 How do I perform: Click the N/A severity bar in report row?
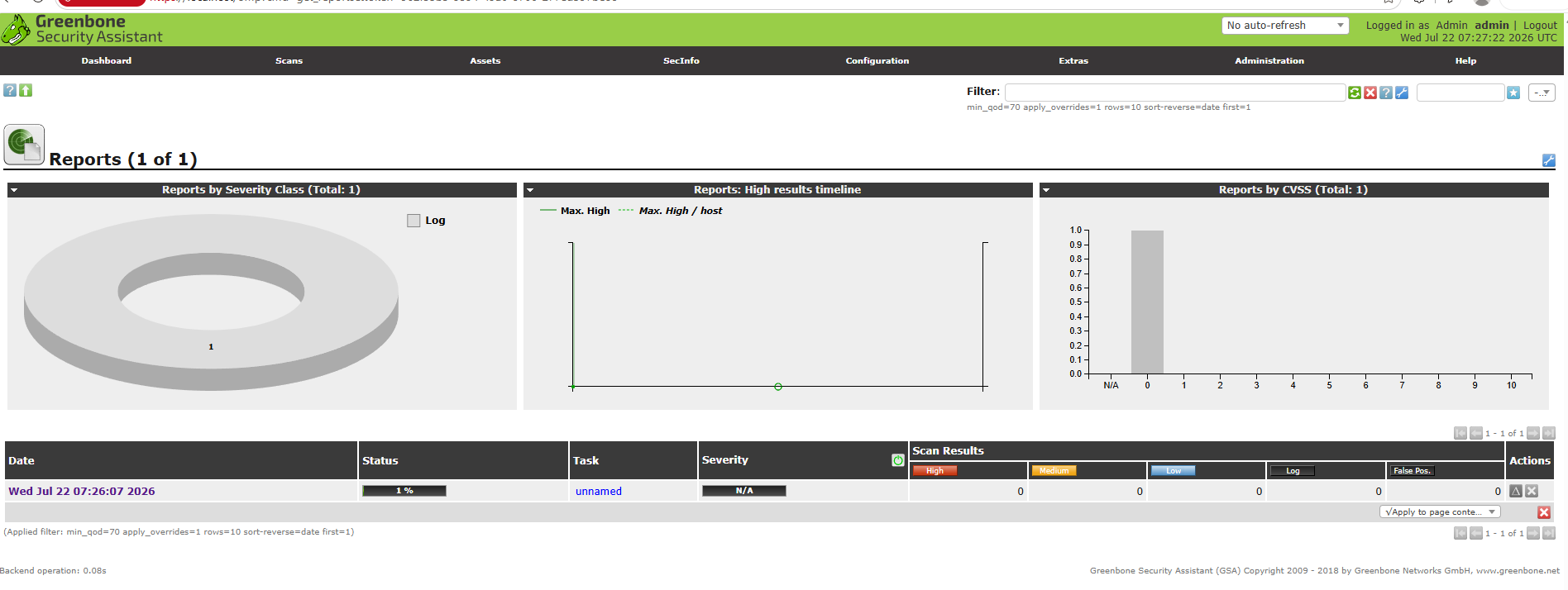point(744,491)
